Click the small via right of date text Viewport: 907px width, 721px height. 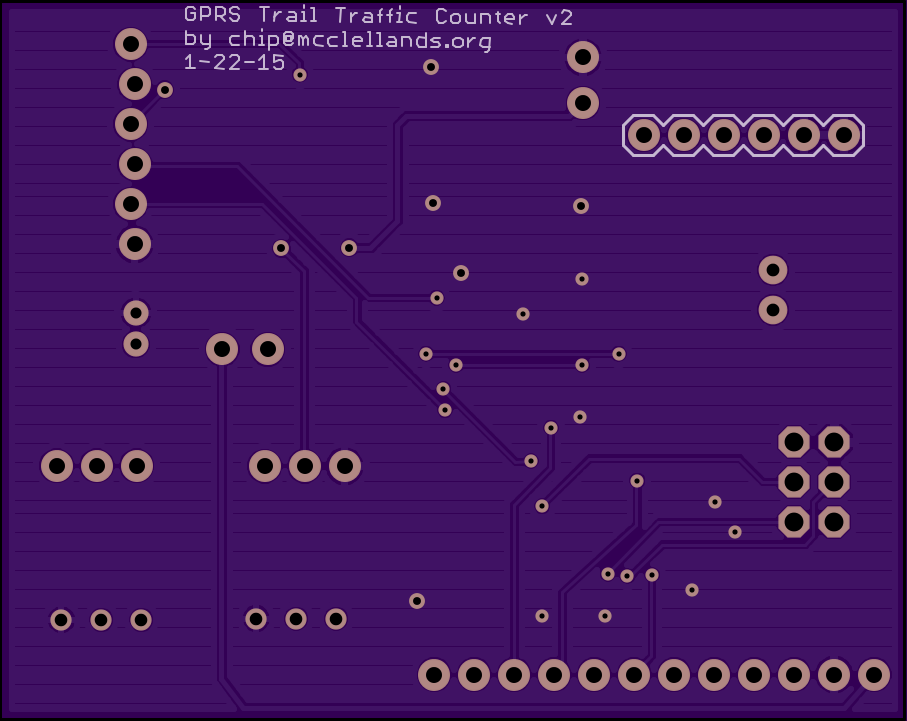pos(300,75)
